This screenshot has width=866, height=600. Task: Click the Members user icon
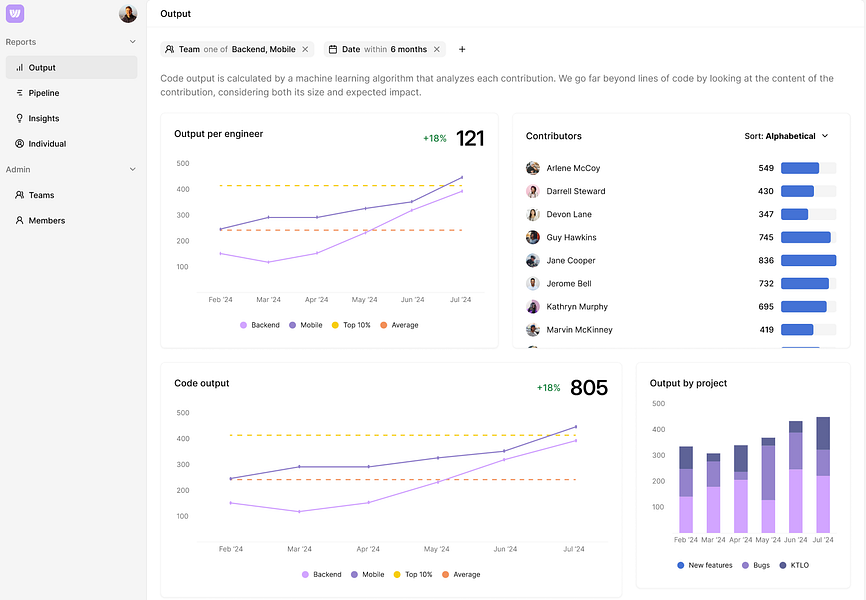(x=19, y=220)
